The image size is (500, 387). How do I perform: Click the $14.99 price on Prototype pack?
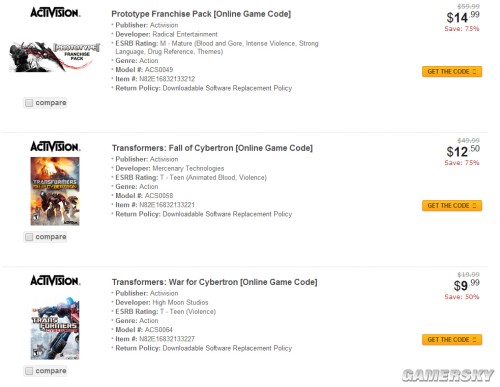point(463,17)
